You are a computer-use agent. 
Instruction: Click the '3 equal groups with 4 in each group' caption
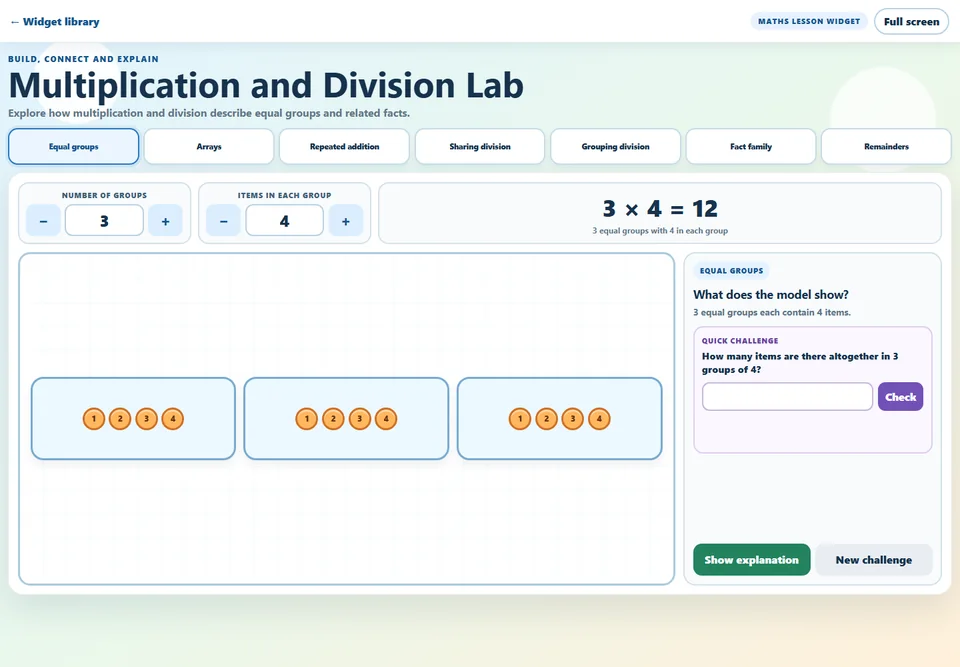click(660, 231)
